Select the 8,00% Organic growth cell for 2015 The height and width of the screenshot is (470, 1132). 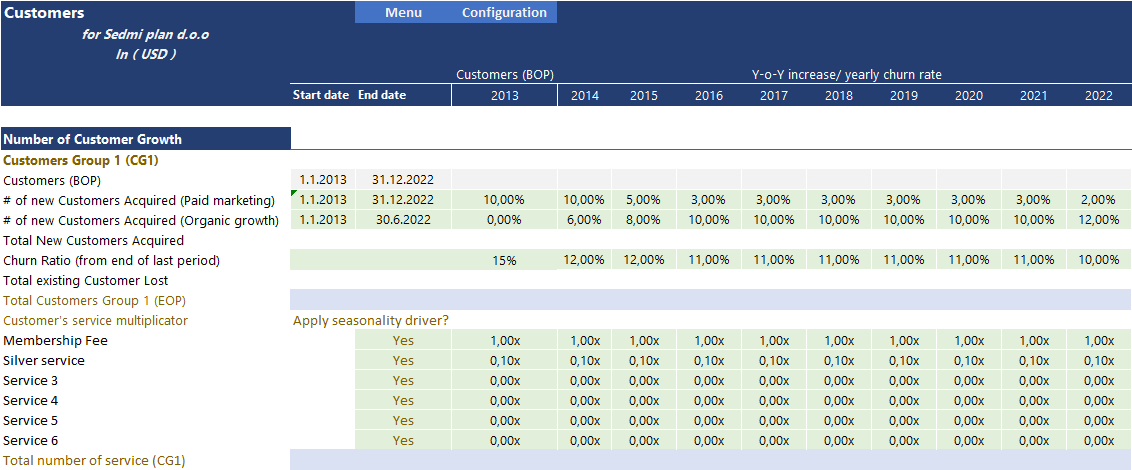(644, 220)
